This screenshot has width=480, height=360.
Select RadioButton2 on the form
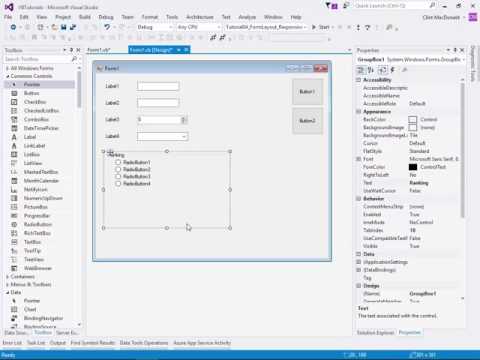pyautogui.click(x=133, y=169)
